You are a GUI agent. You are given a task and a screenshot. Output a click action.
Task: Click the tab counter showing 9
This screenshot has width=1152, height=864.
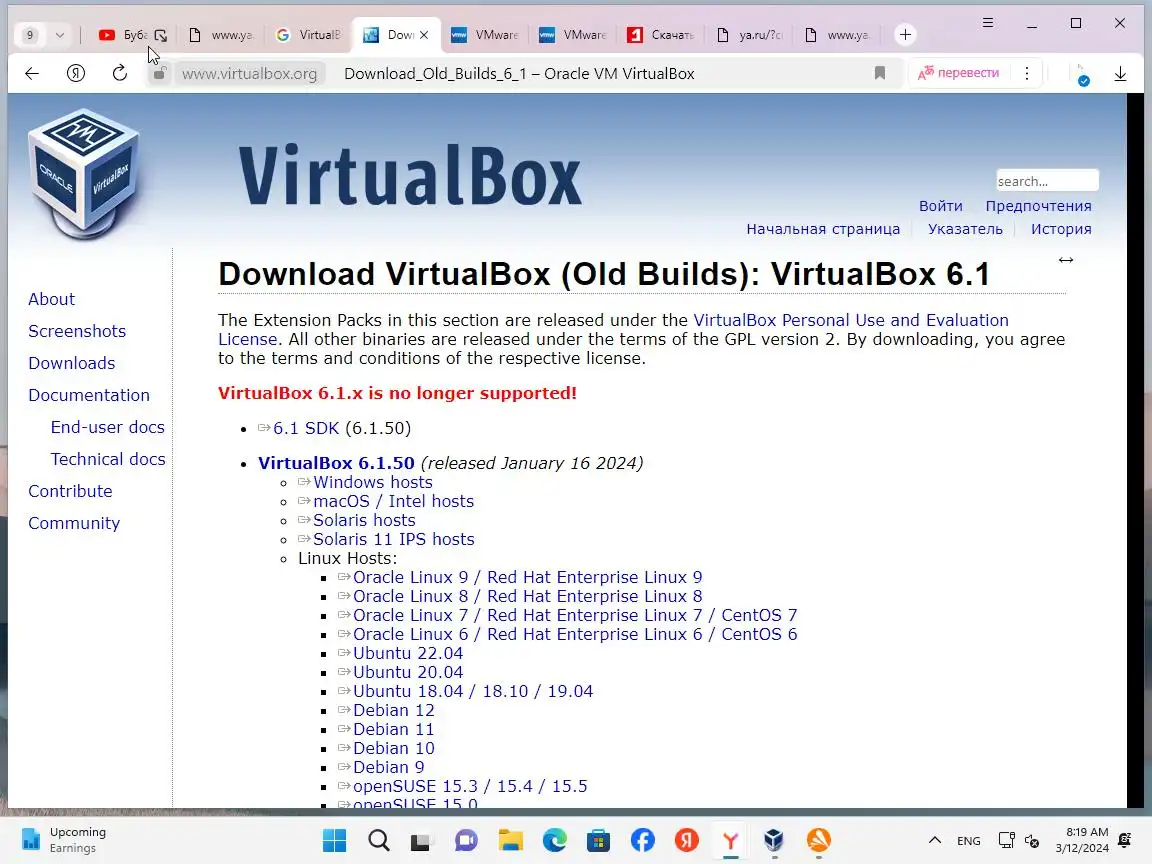29,35
